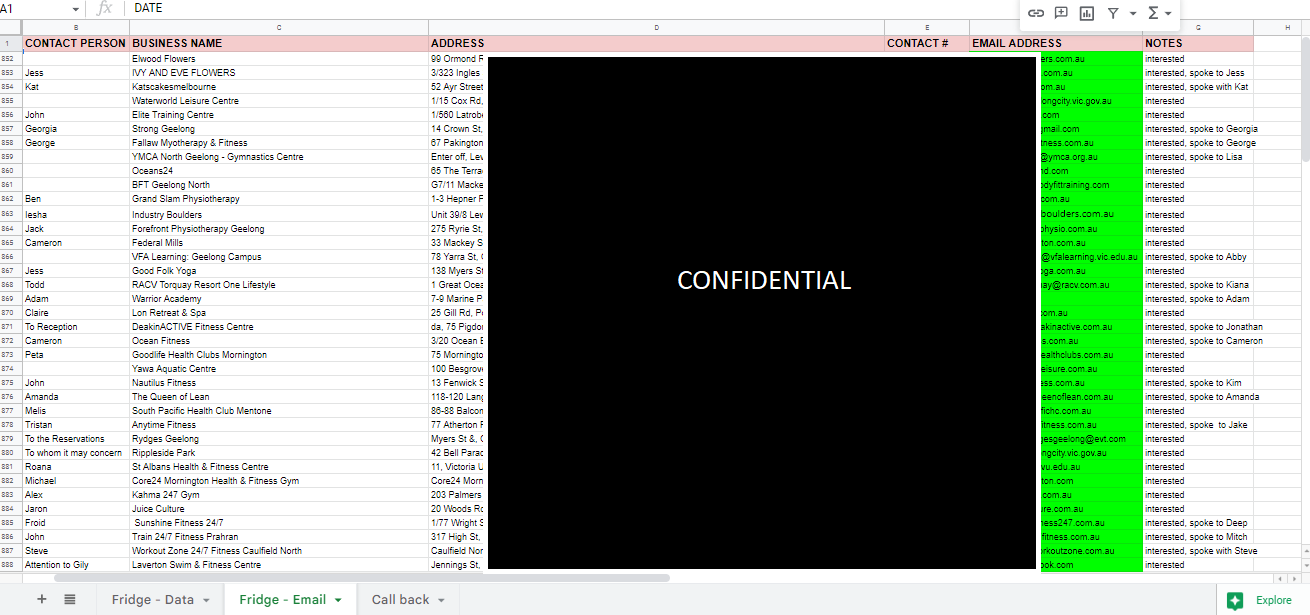Click the cell Yawa Aquatic Centre
1310x615 pixels.
279,369
